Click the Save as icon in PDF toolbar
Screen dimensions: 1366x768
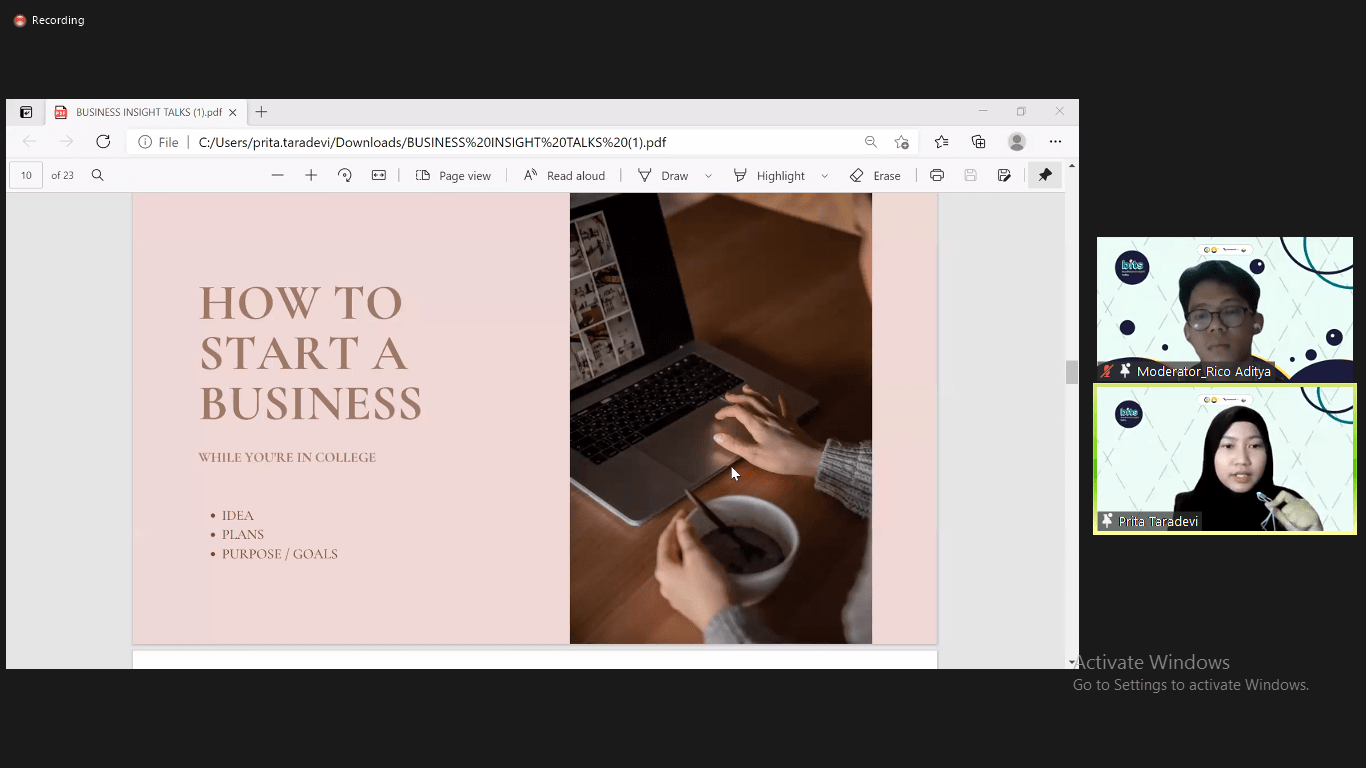point(1004,175)
